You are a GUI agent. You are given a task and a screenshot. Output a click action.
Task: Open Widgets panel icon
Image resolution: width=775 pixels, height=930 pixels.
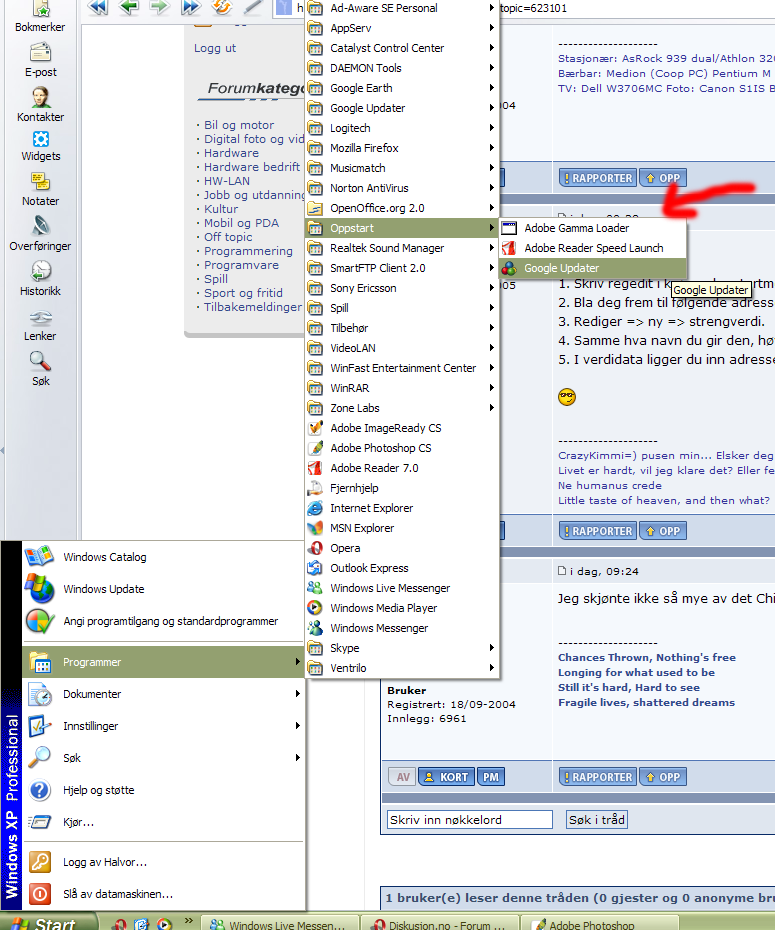point(40,139)
